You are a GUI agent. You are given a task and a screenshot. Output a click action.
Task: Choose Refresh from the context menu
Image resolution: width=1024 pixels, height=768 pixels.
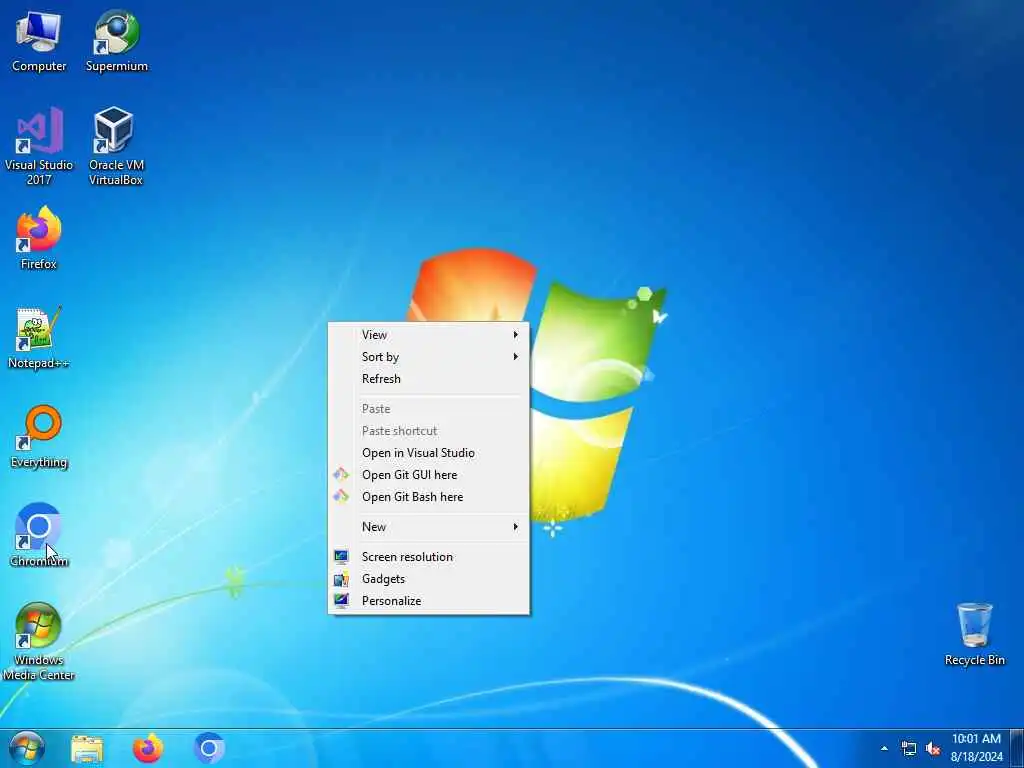[x=428, y=379]
